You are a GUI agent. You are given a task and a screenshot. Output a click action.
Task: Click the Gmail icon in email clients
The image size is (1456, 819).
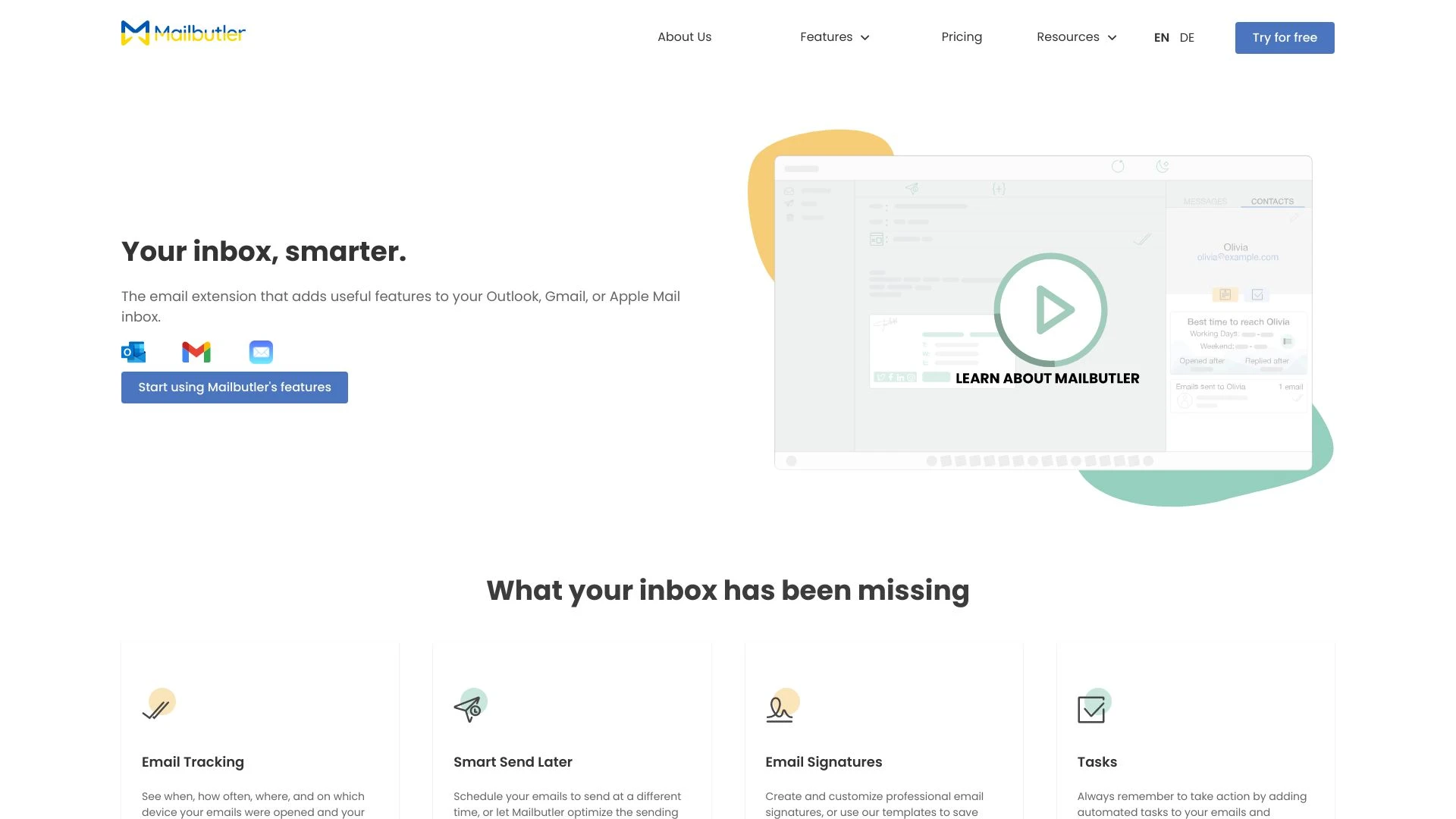click(x=197, y=352)
